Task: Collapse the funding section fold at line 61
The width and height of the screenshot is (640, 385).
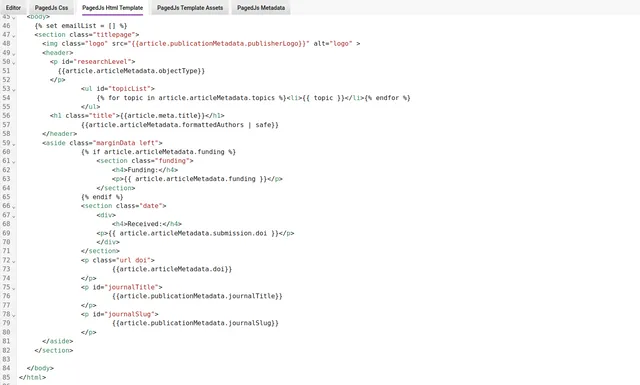Action: (14, 162)
